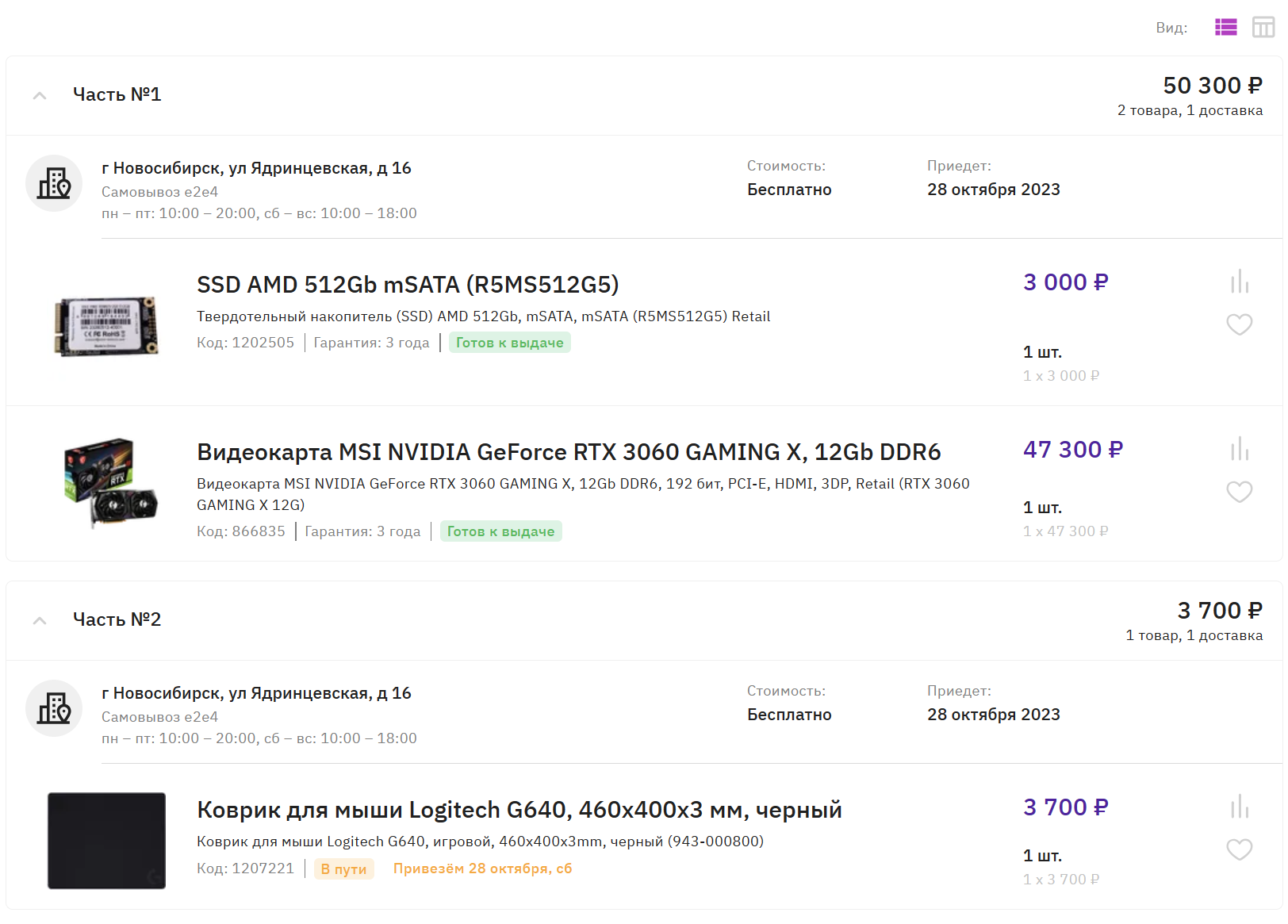Click the MSI videocard product thumbnail

(x=109, y=482)
